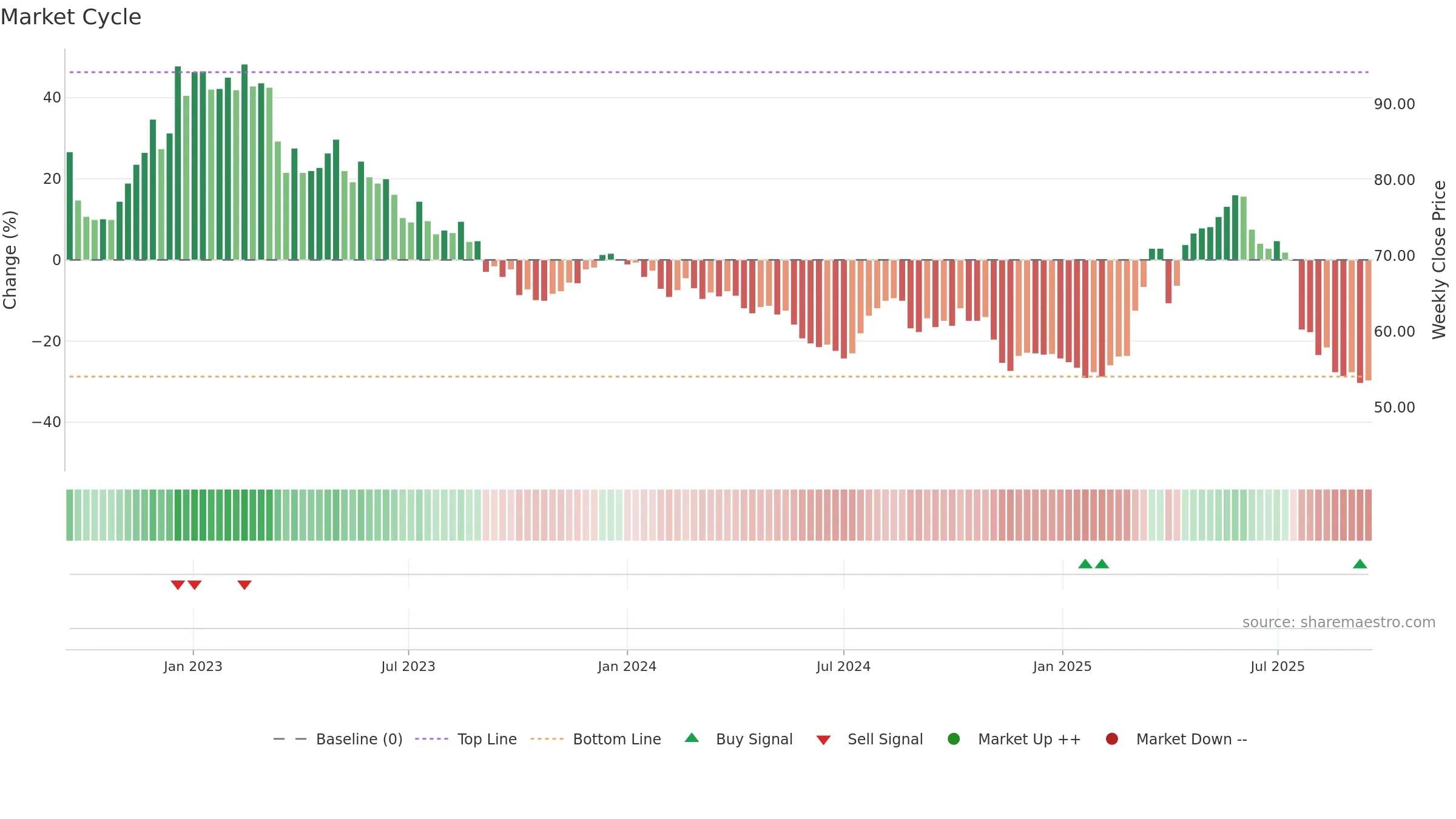Image resolution: width=1456 pixels, height=819 pixels.
Task: Click the Weekly Close Price axis title
Action: pos(1439,260)
